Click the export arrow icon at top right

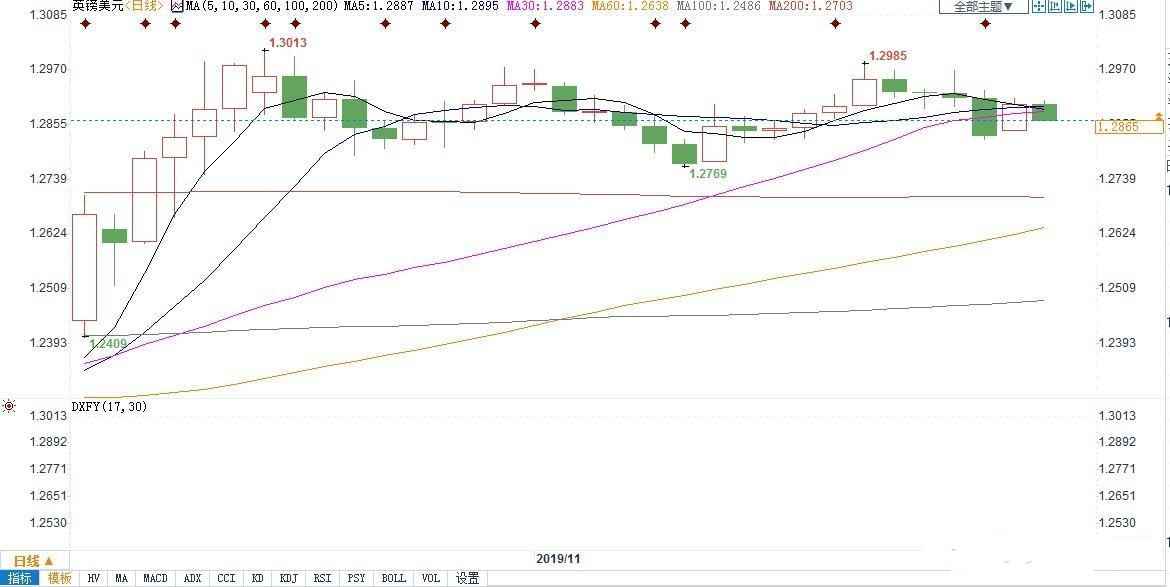[x=1088, y=7]
